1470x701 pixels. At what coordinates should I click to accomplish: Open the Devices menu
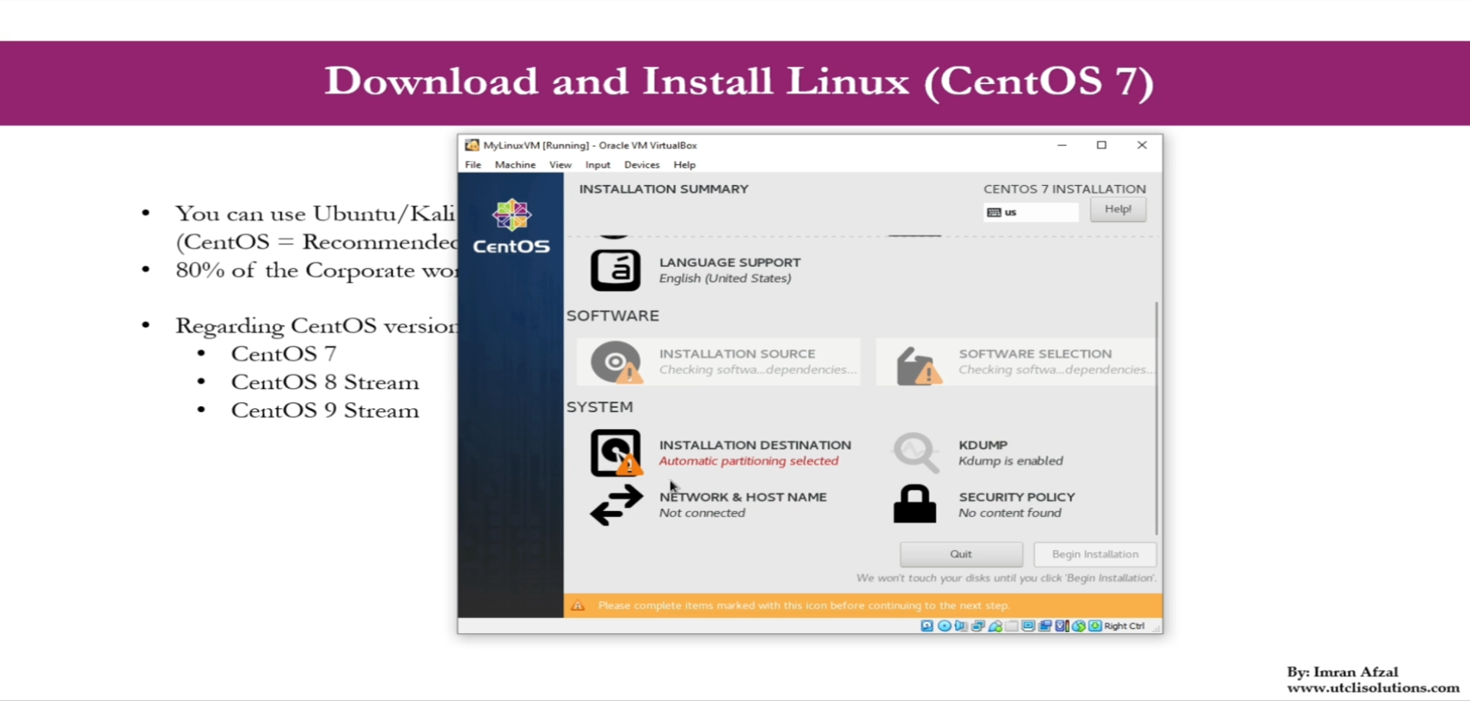642,165
